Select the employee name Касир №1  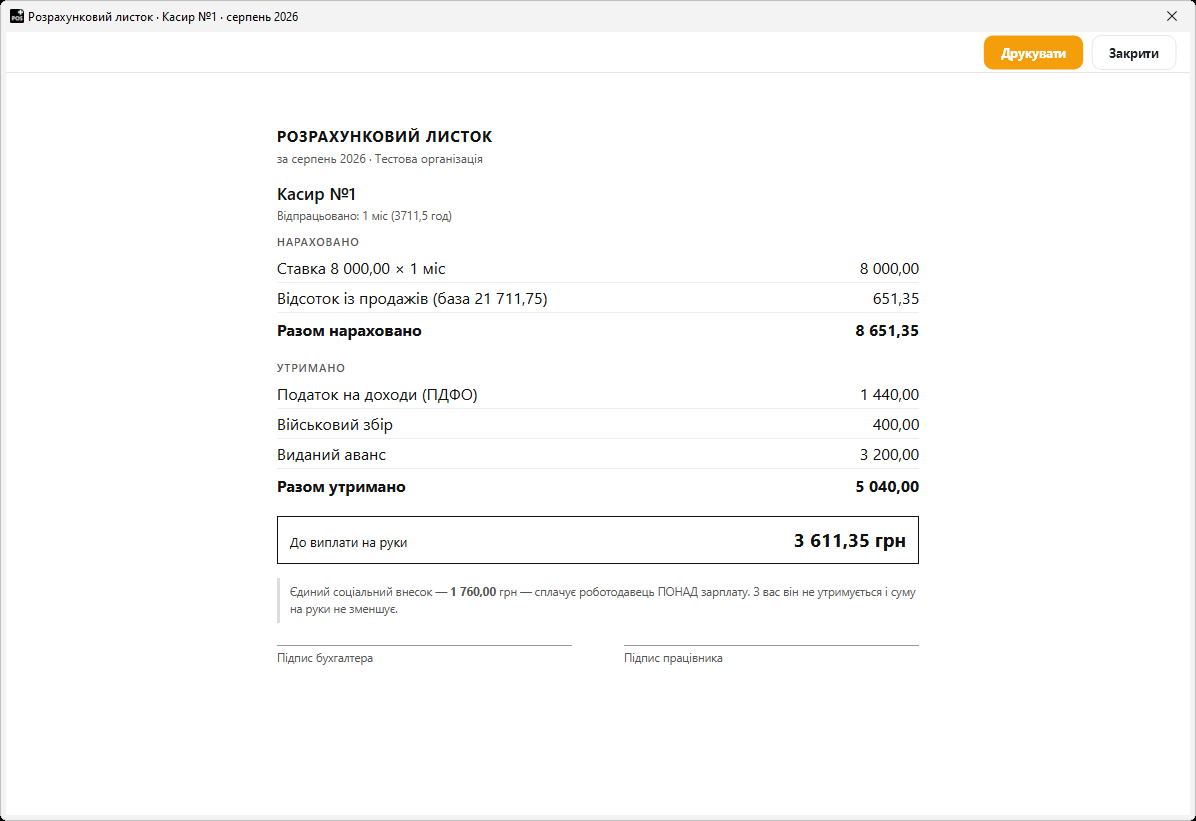(x=317, y=194)
